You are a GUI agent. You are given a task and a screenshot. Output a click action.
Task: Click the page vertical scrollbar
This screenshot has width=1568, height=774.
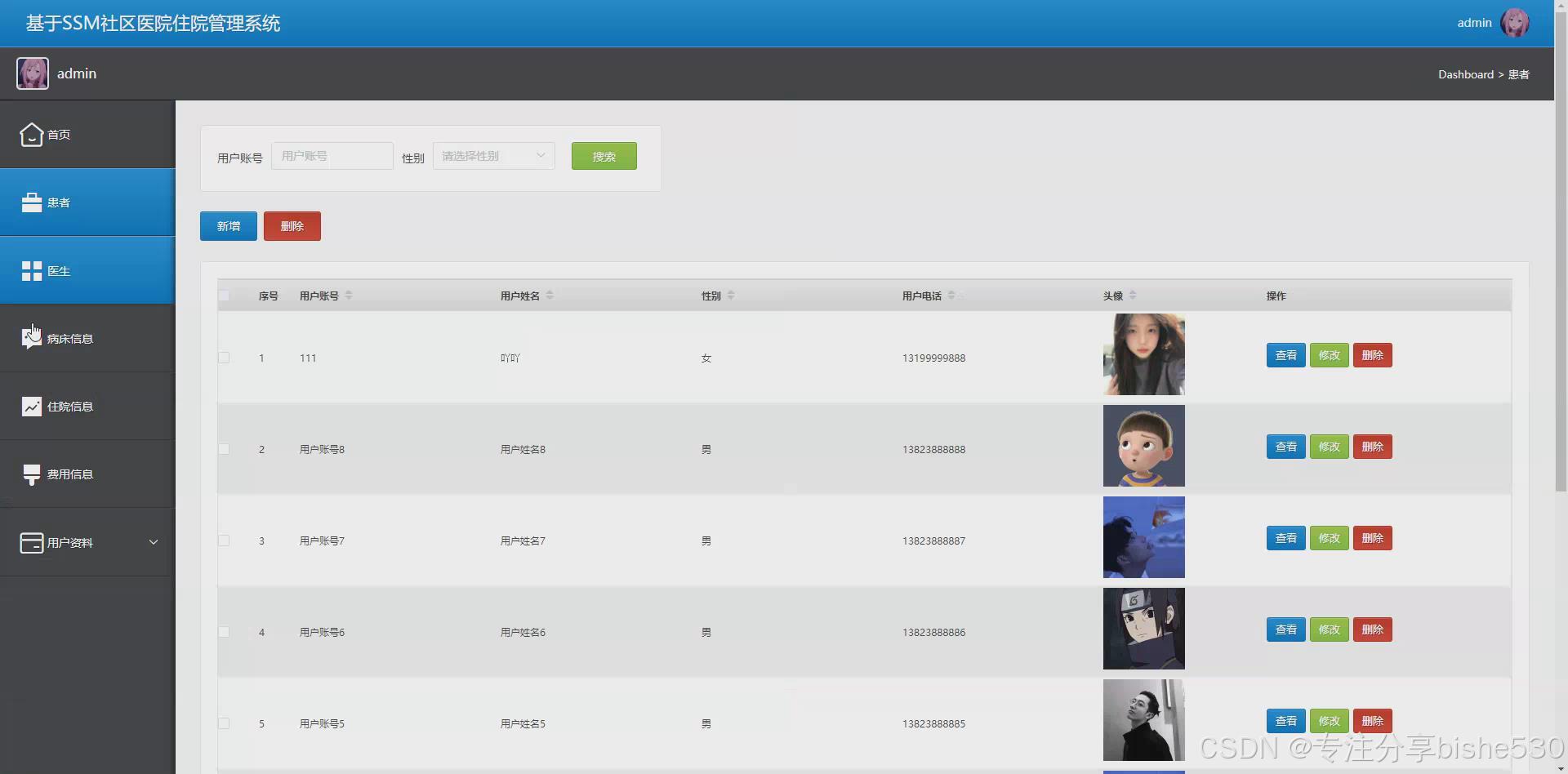1561,251
